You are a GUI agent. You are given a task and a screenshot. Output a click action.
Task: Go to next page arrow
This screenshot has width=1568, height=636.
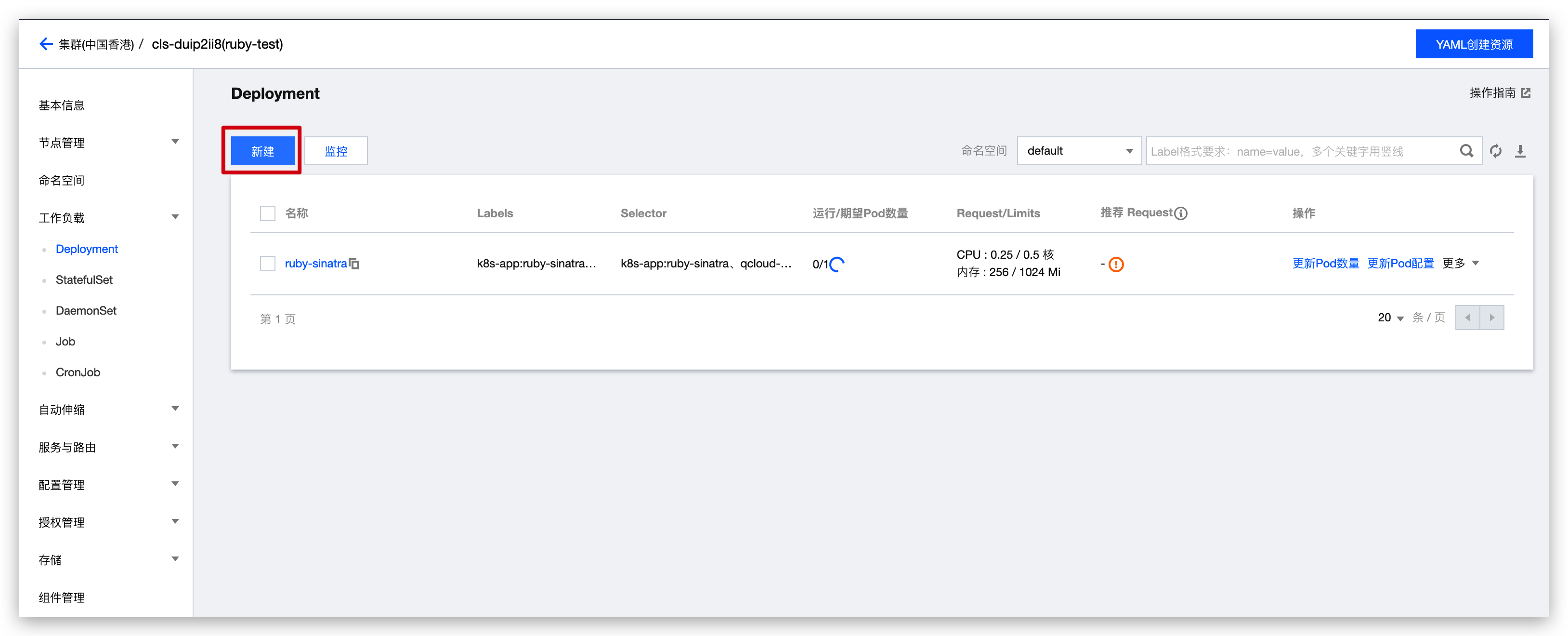tap(1492, 318)
